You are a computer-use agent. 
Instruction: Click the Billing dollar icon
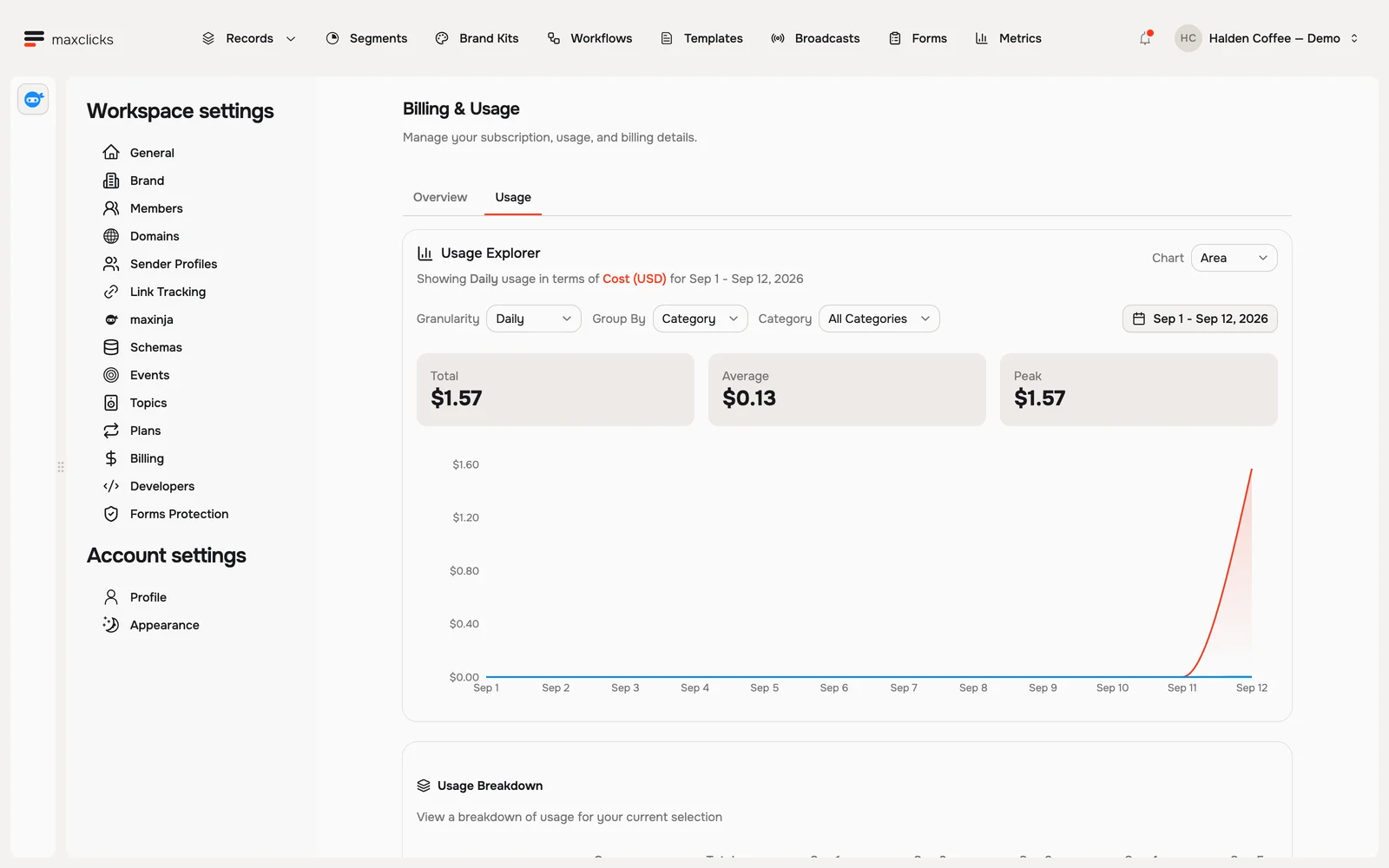point(111,458)
